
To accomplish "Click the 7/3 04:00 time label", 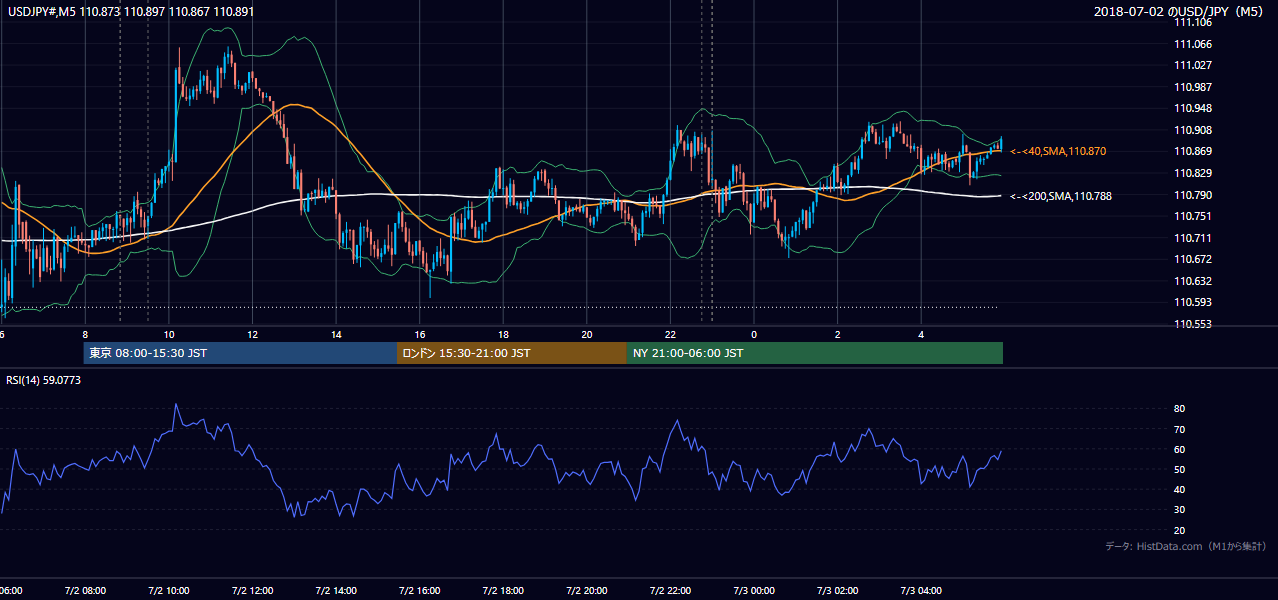I will coord(920,591).
